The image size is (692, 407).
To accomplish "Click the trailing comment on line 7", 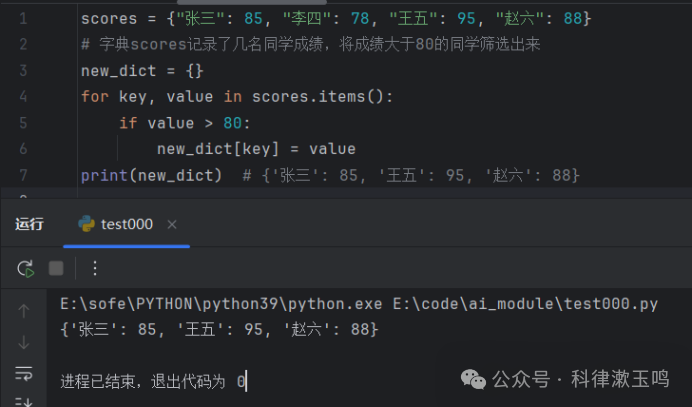I will click(x=411, y=176).
